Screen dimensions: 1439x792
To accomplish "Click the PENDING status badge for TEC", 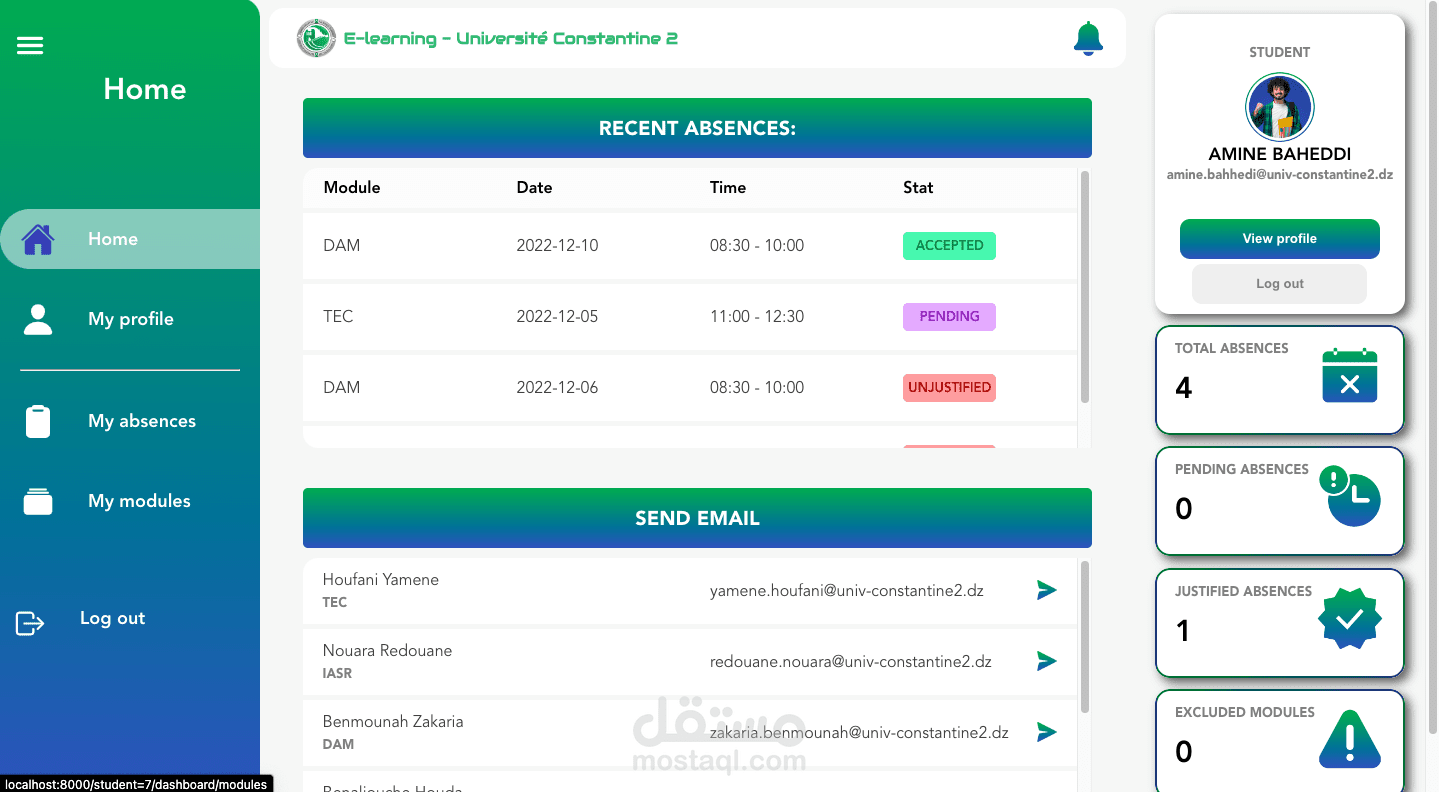I will click(949, 316).
